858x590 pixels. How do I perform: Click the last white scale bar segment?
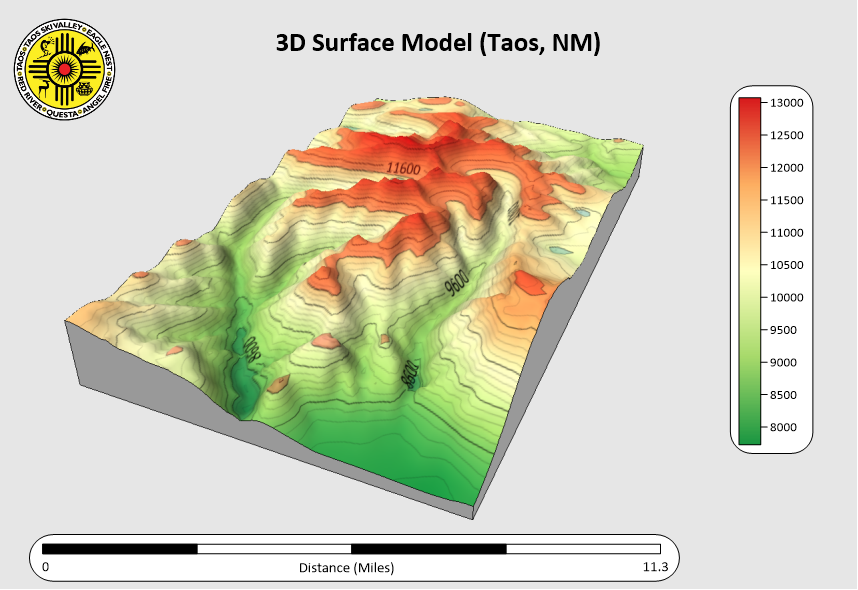tap(583, 549)
